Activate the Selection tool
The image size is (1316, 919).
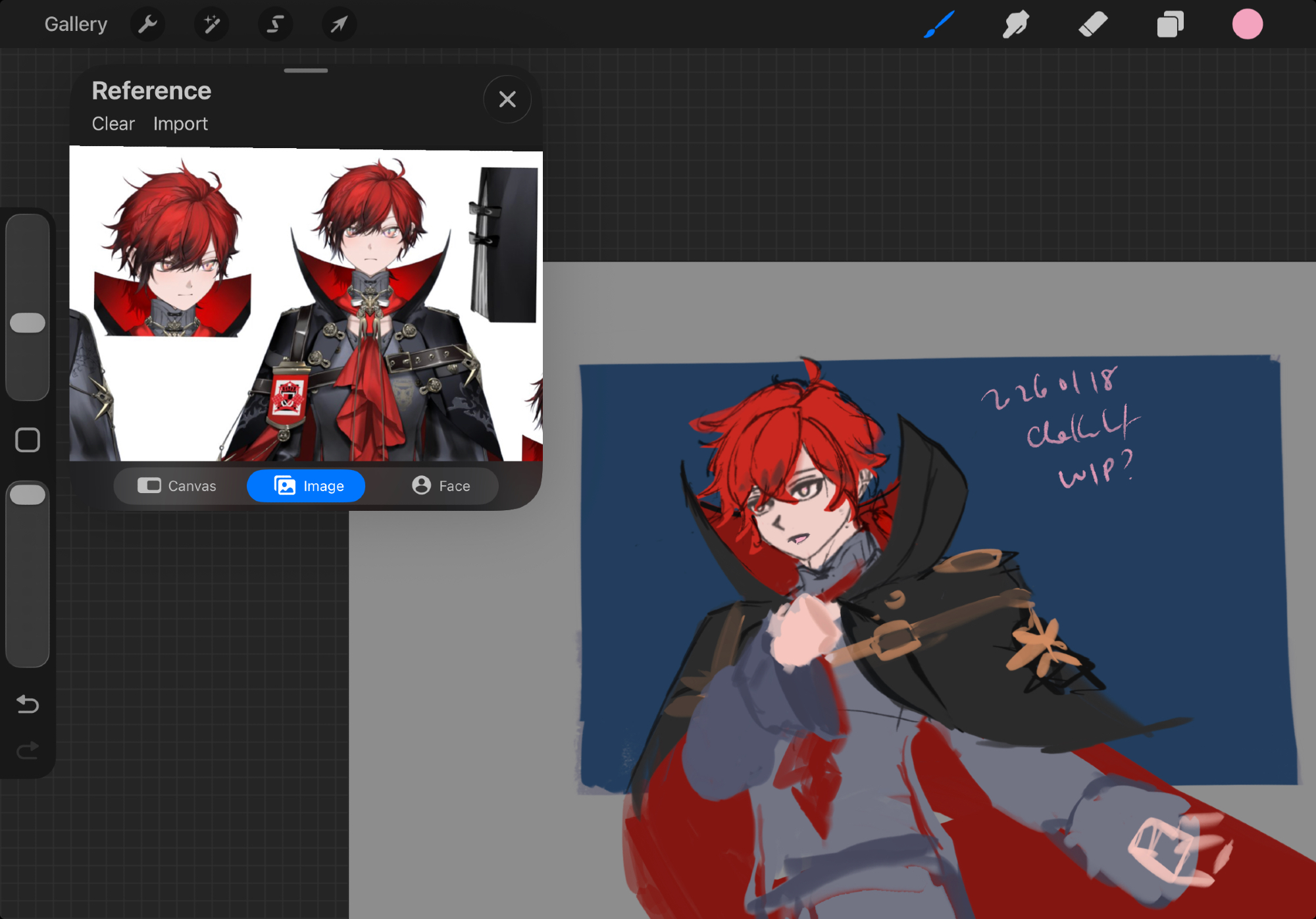(x=275, y=24)
